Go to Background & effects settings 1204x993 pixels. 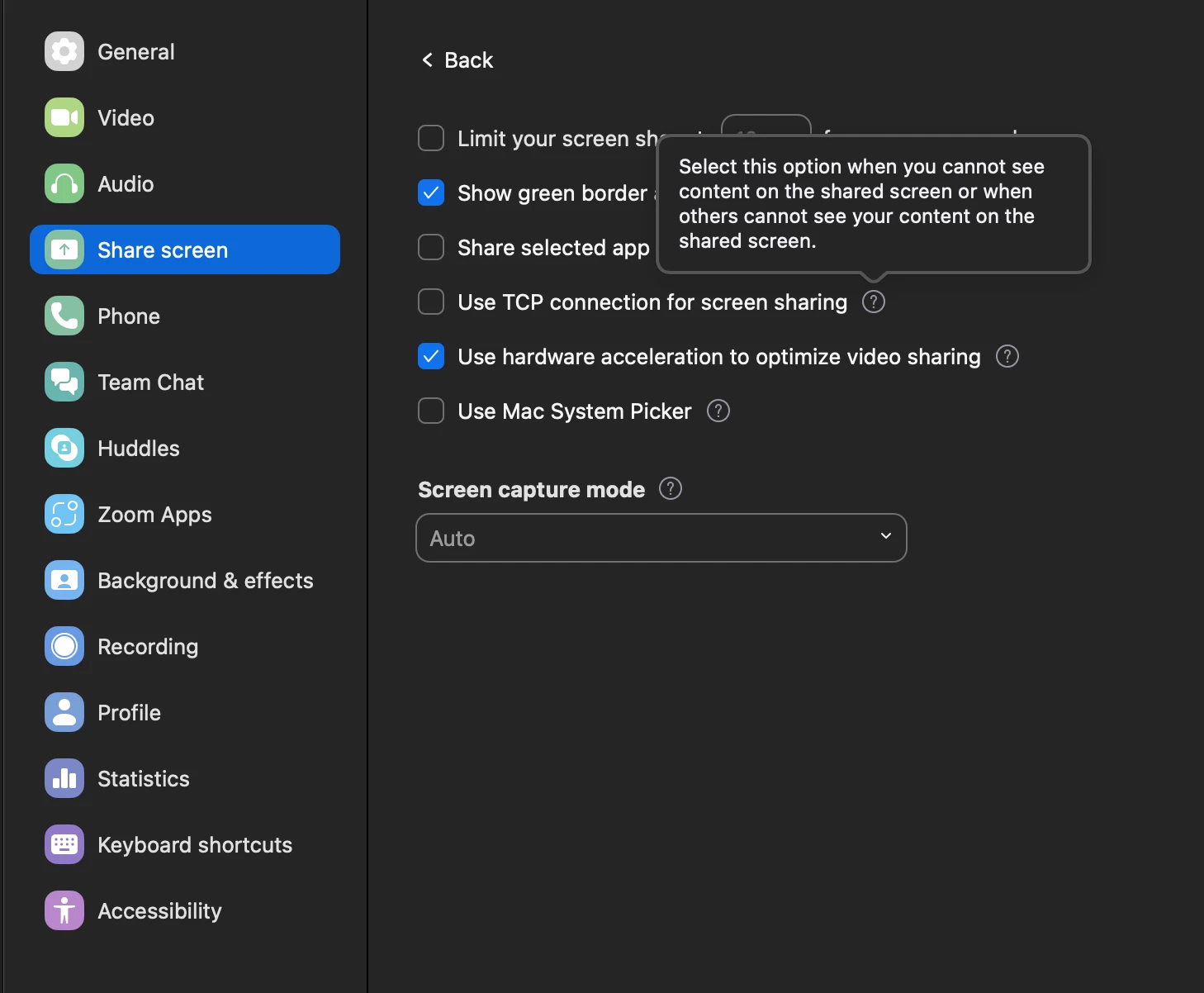point(205,580)
